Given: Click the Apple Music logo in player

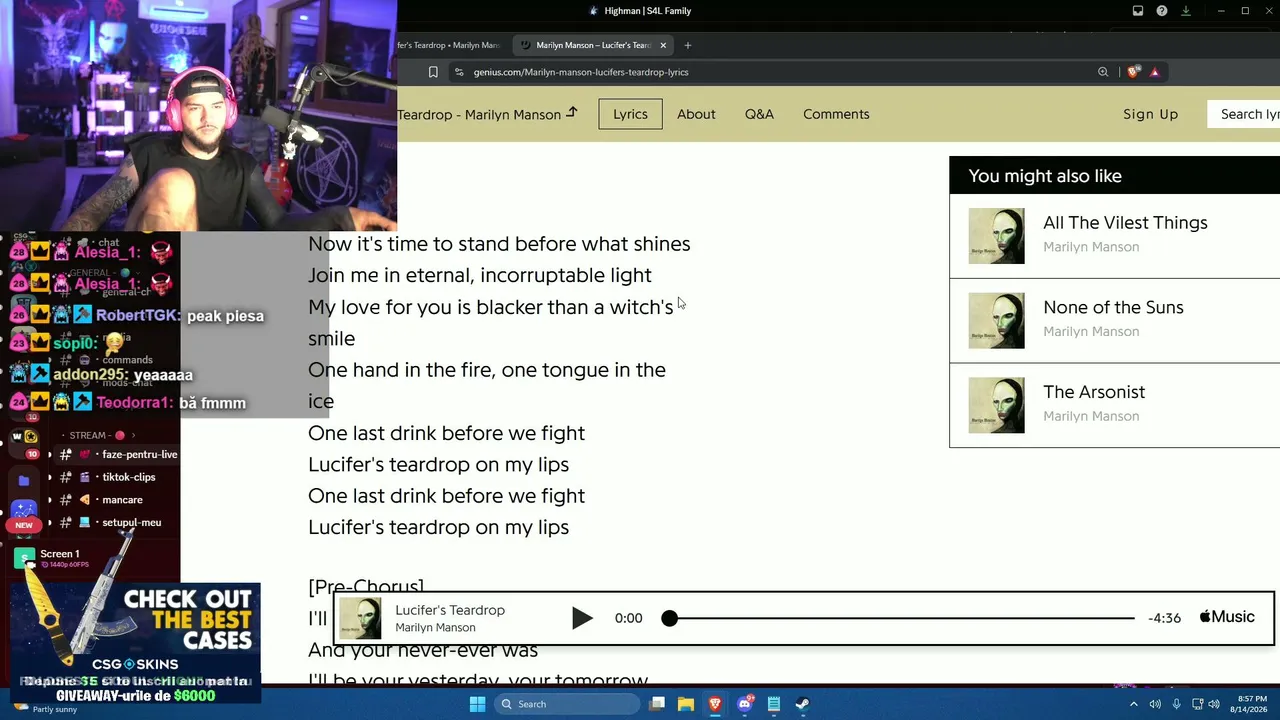Looking at the screenshot, I should point(1227,617).
